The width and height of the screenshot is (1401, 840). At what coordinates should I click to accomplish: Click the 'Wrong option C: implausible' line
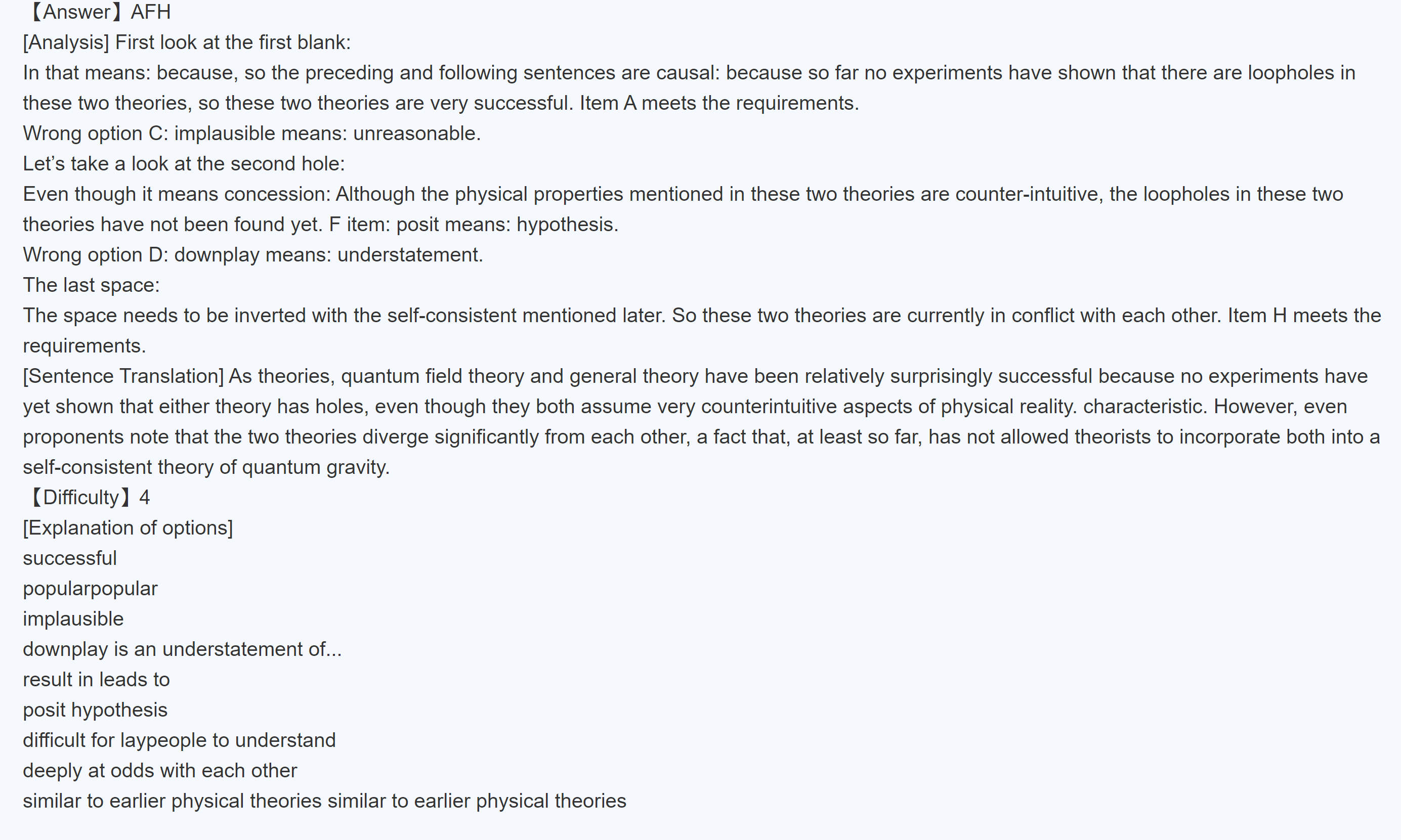click(x=251, y=134)
